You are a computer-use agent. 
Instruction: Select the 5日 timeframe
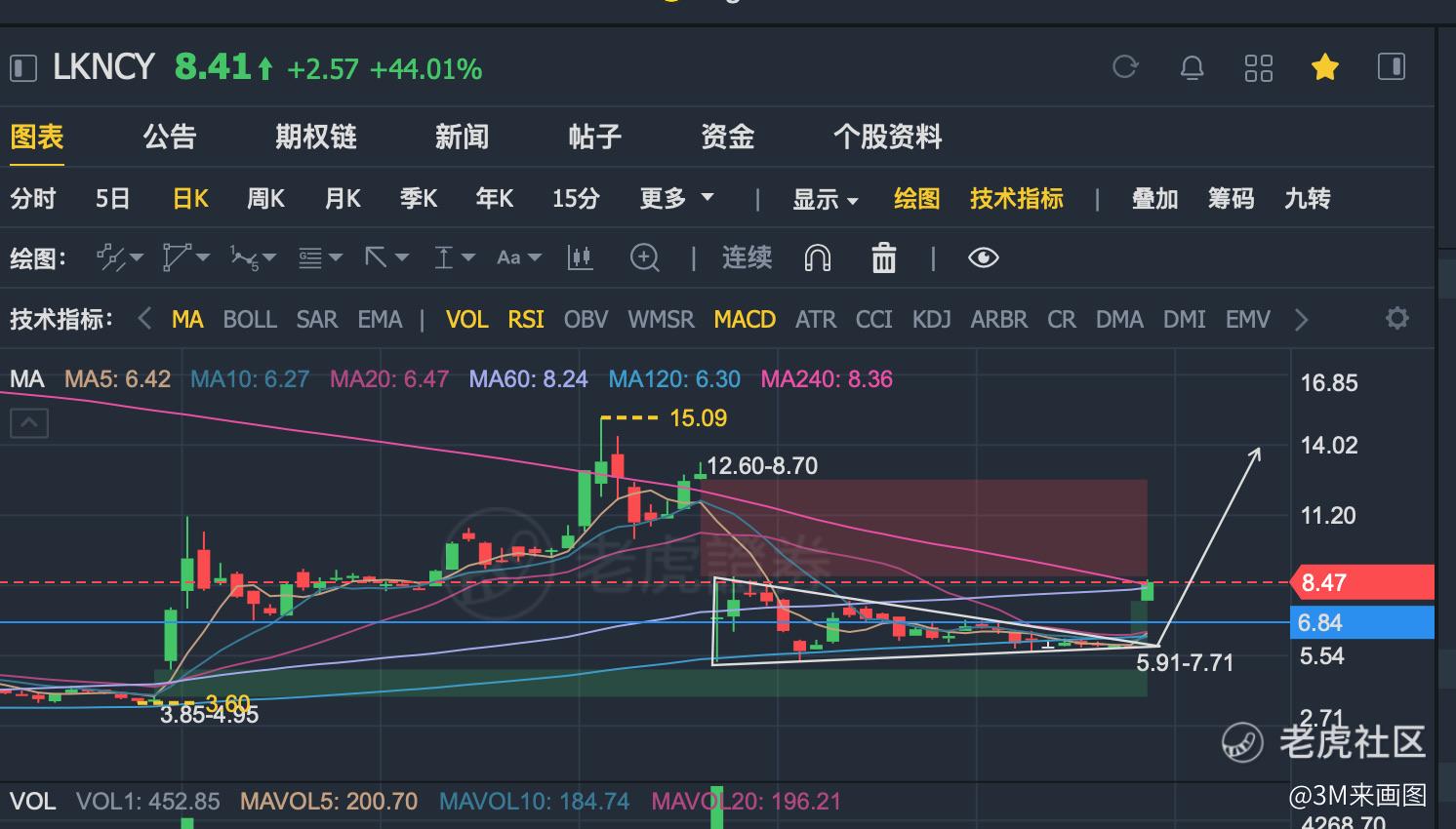[112, 199]
